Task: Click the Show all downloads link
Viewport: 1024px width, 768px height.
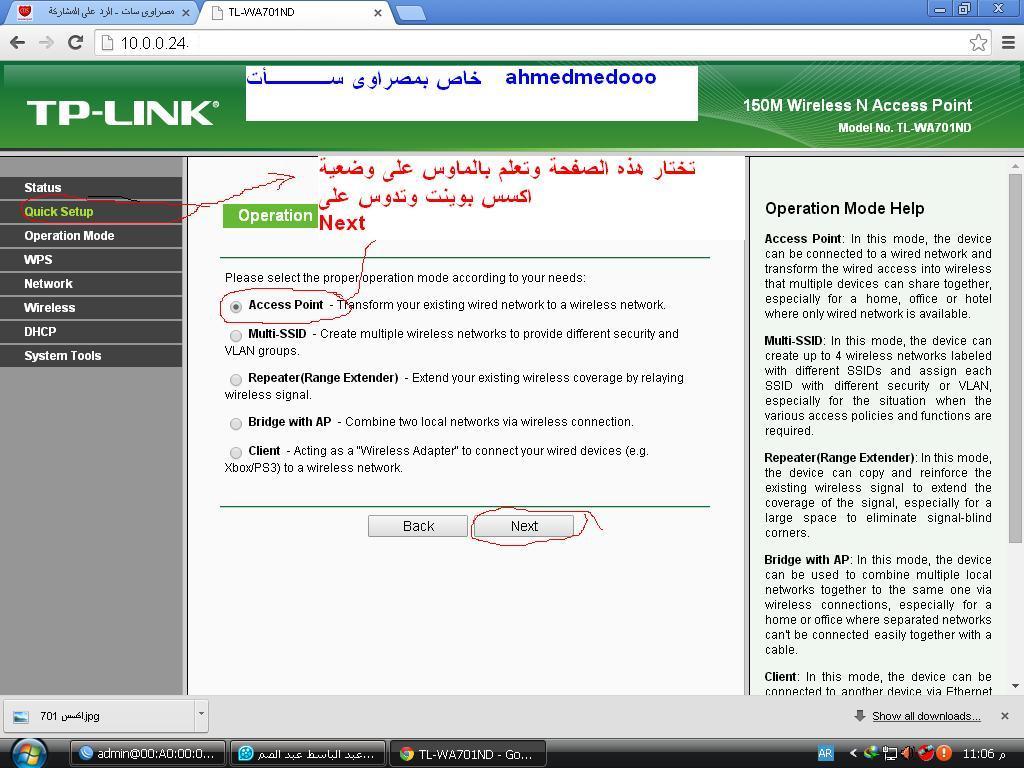Action: coord(926,716)
